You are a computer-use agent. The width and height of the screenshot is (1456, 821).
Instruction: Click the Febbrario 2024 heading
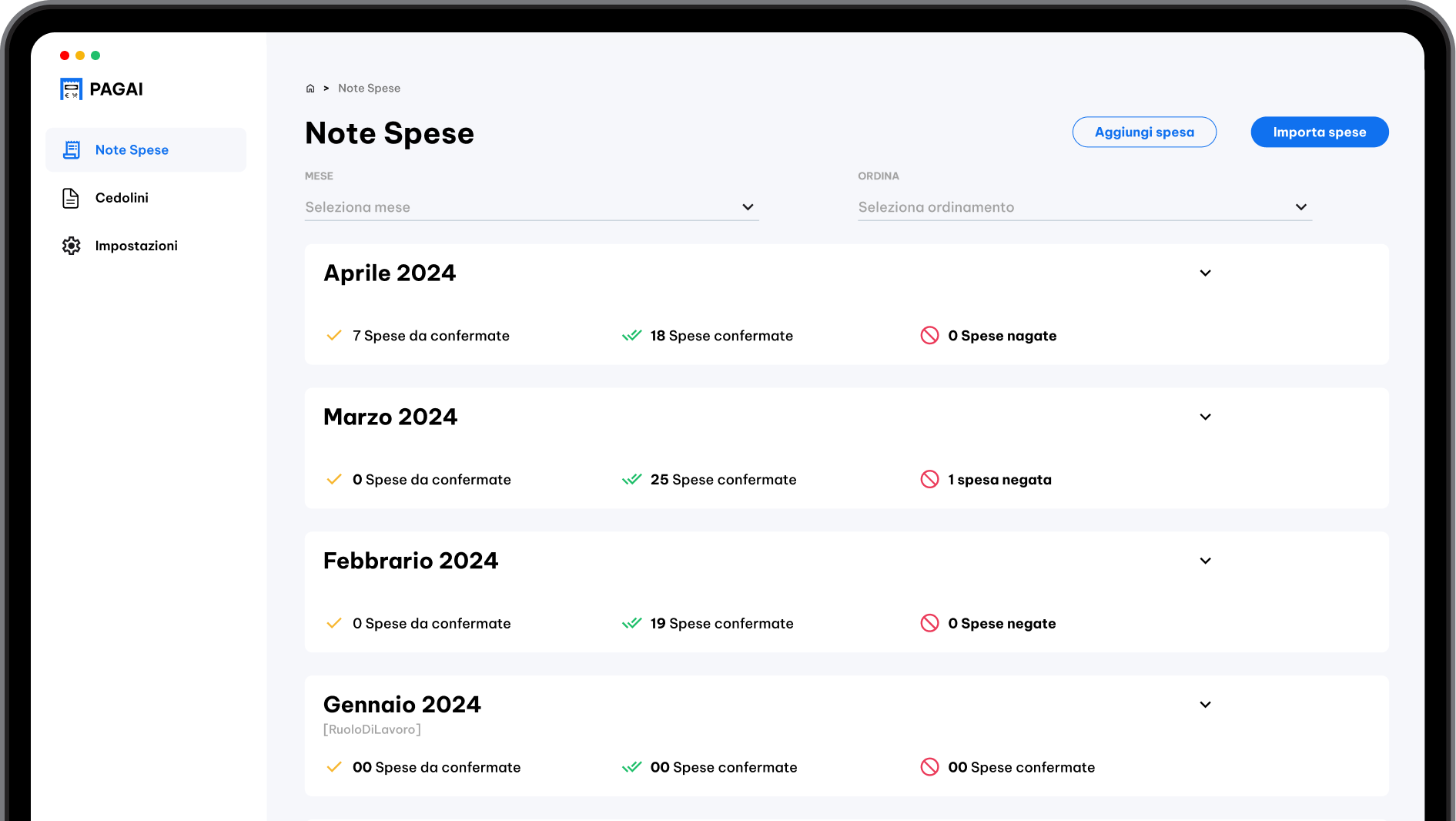[411, 561]
